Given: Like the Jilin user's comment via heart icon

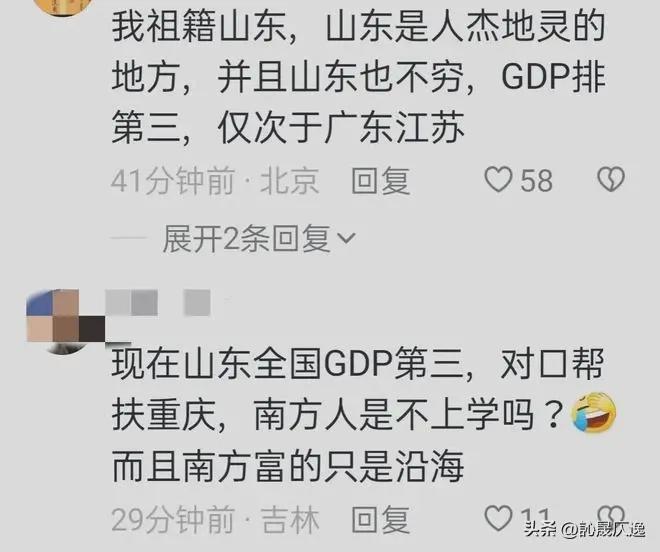Looking at the screenshot, I should click(498, 518).
